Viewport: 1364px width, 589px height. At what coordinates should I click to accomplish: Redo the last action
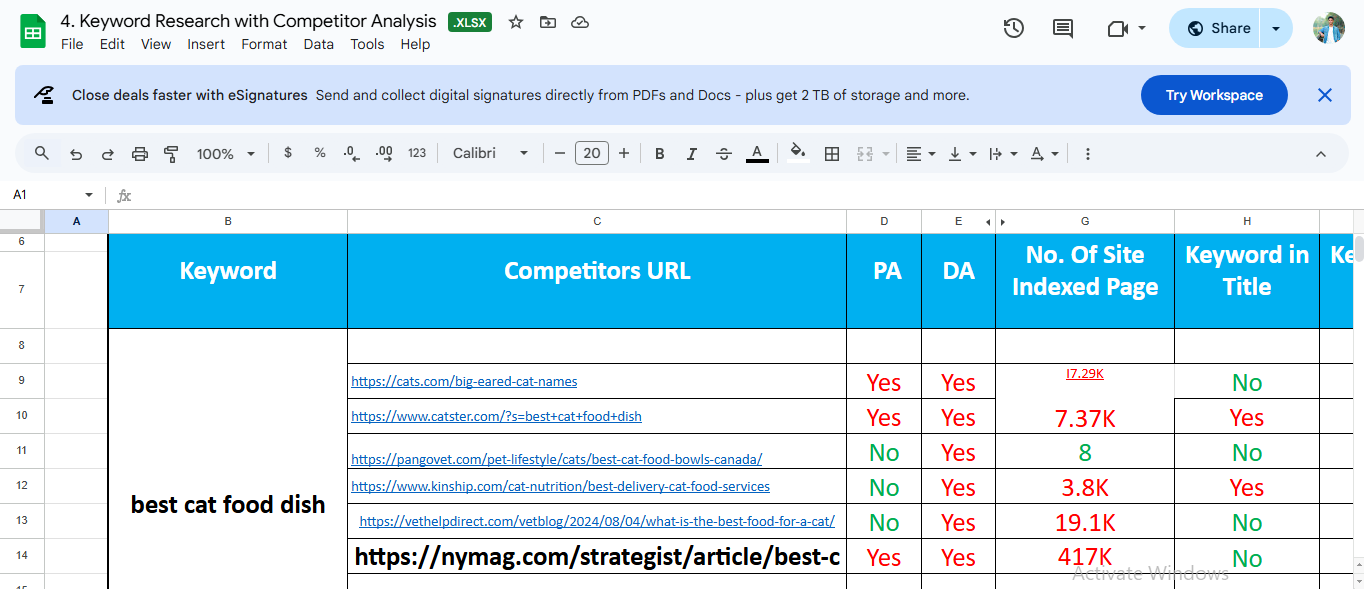click(x=108, y=153)
